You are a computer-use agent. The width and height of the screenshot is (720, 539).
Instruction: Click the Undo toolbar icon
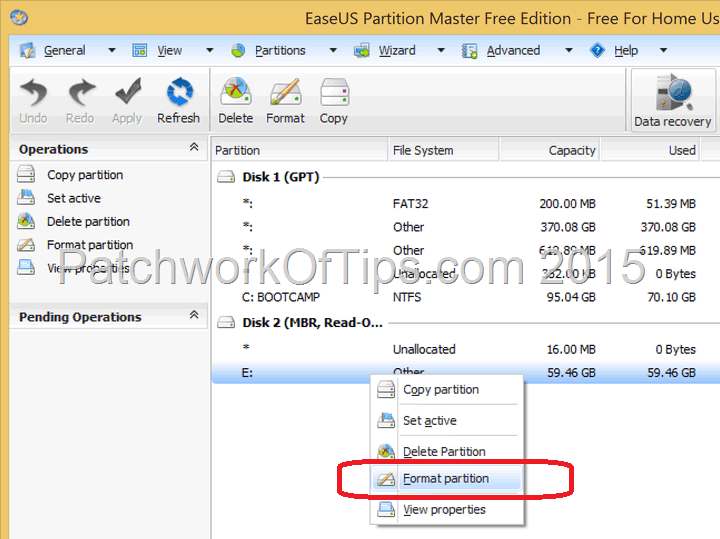point(33,92)
